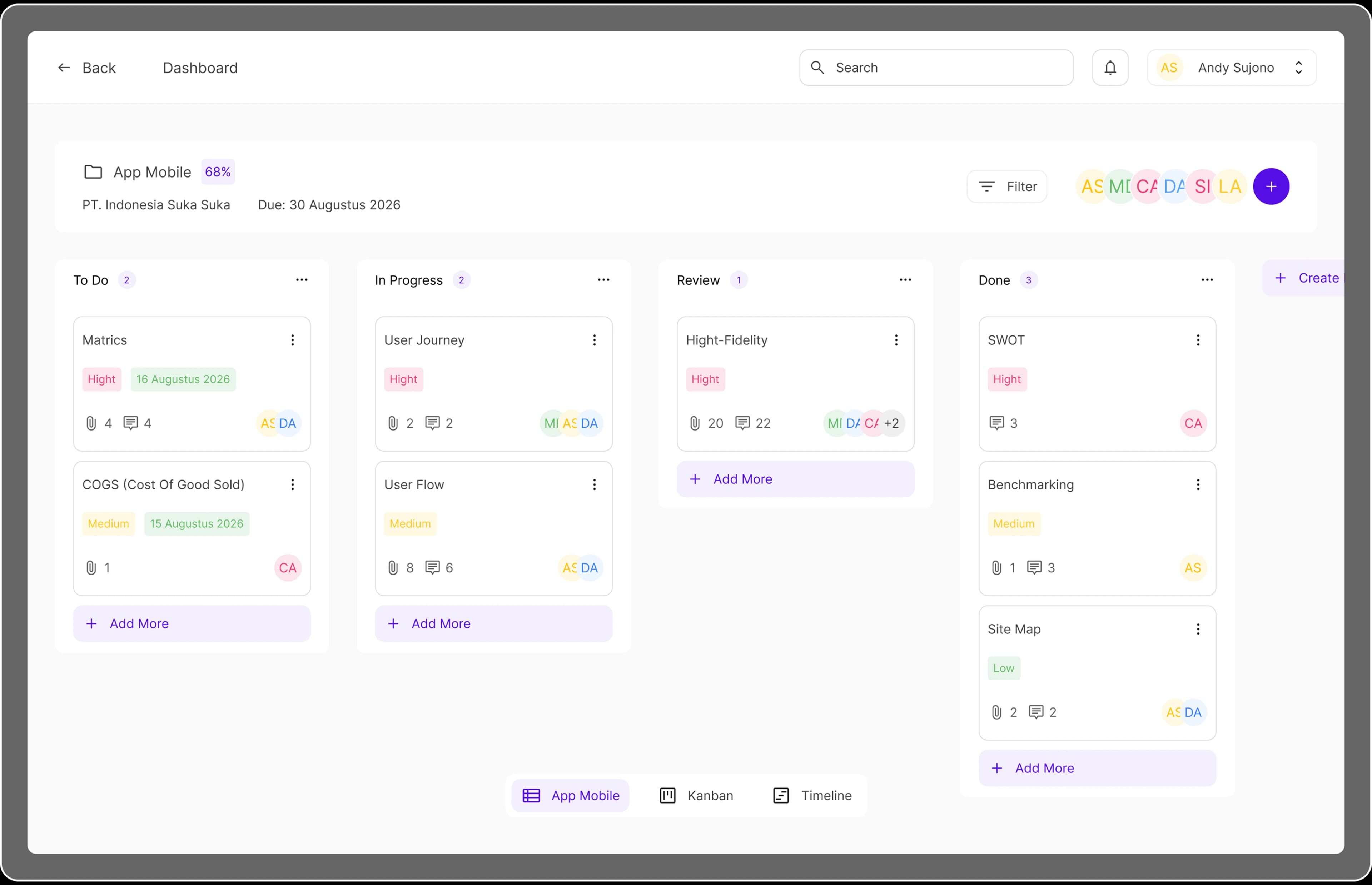Click the comments icon on SWOT card
Image resolution: width=1372 pixels, height=885 pixels.
click(x=997, y=423)
